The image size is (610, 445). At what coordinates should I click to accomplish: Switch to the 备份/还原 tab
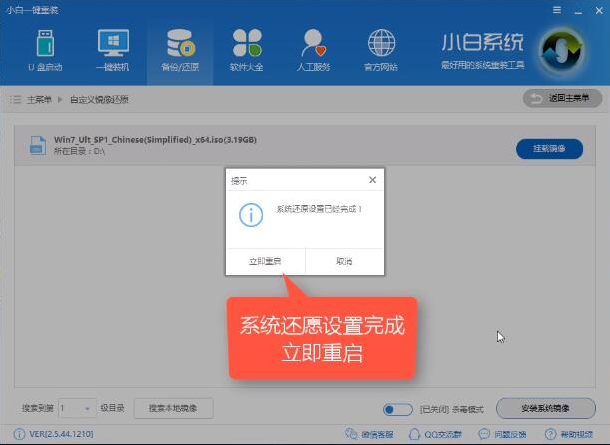180,49
